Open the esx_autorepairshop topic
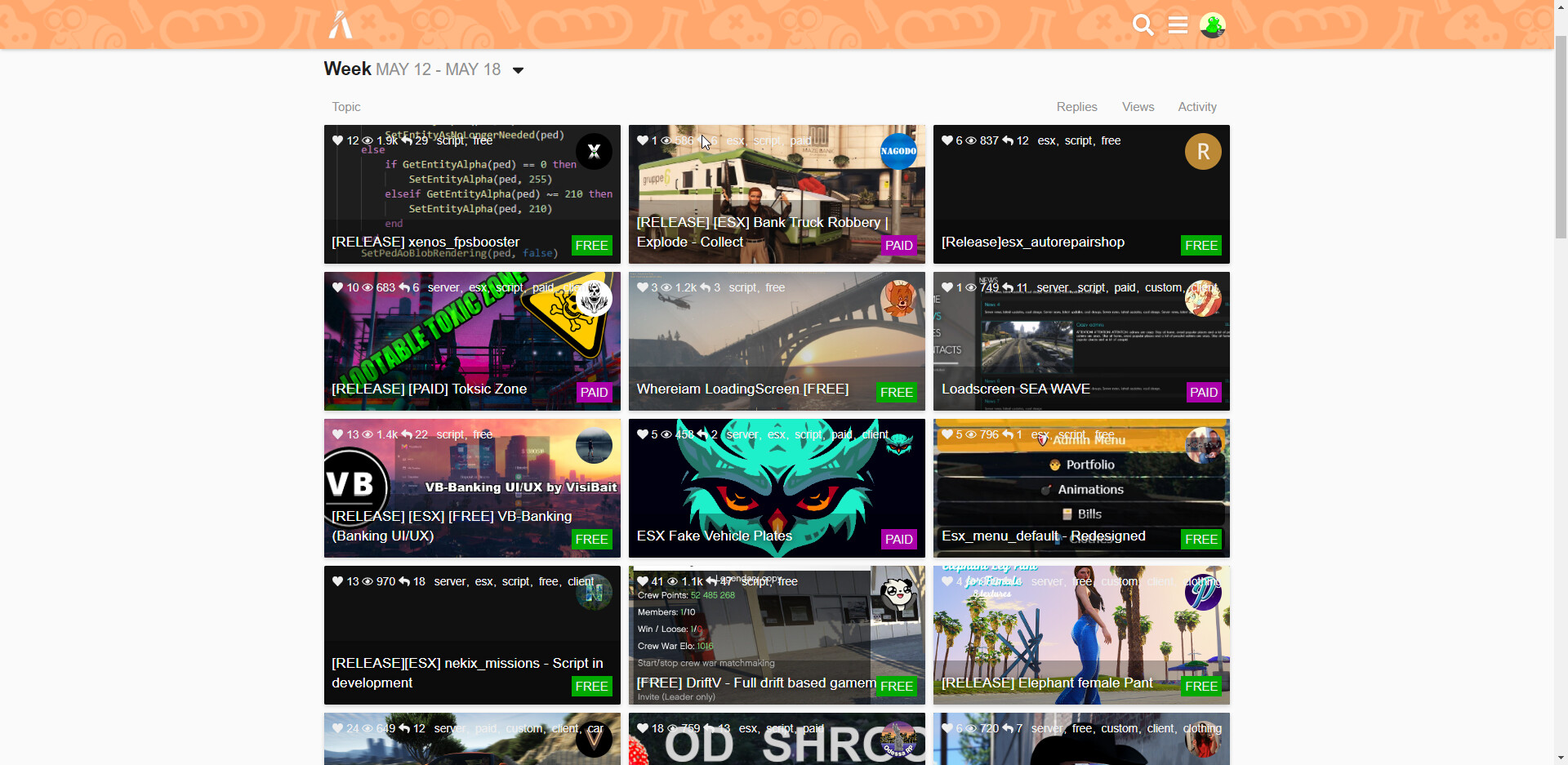 click(1032, 242)
